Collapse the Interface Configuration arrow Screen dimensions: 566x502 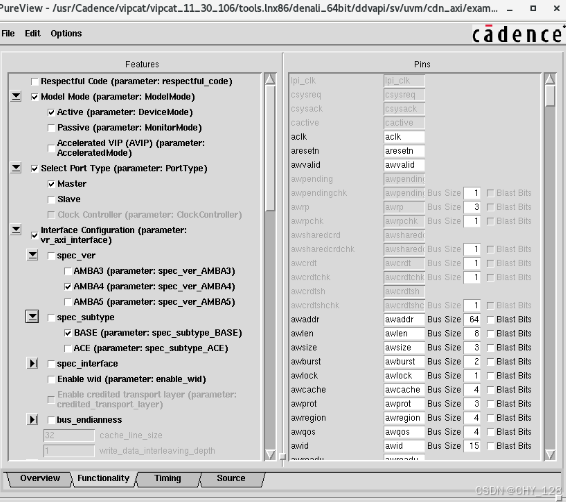coord(16,230)
